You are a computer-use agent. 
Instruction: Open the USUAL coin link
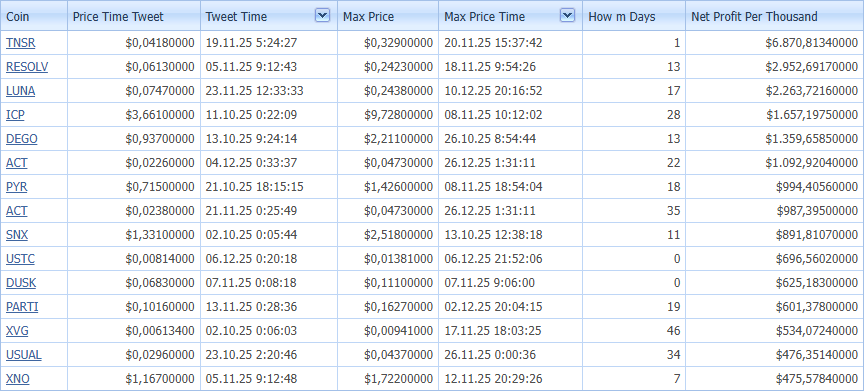point(24,355)
